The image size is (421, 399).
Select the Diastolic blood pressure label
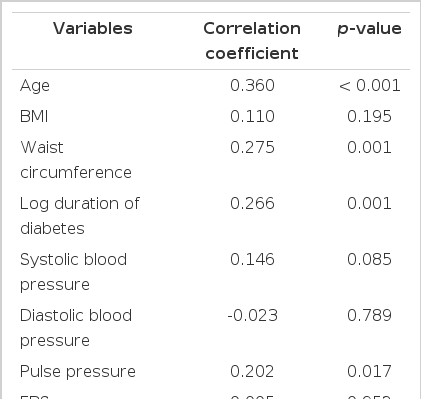[x=76, y=328]
